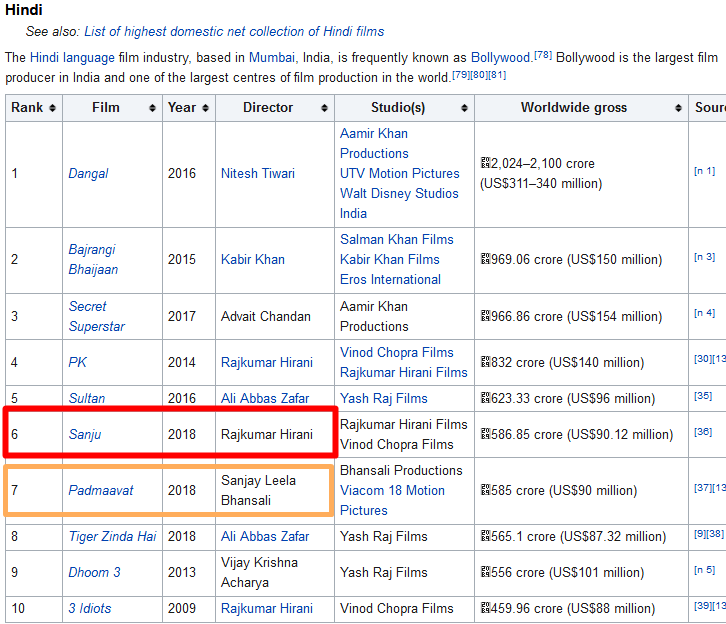Open Yash Raj Films link in Sultan row
726x624 pixels.
tap(384, 398)
